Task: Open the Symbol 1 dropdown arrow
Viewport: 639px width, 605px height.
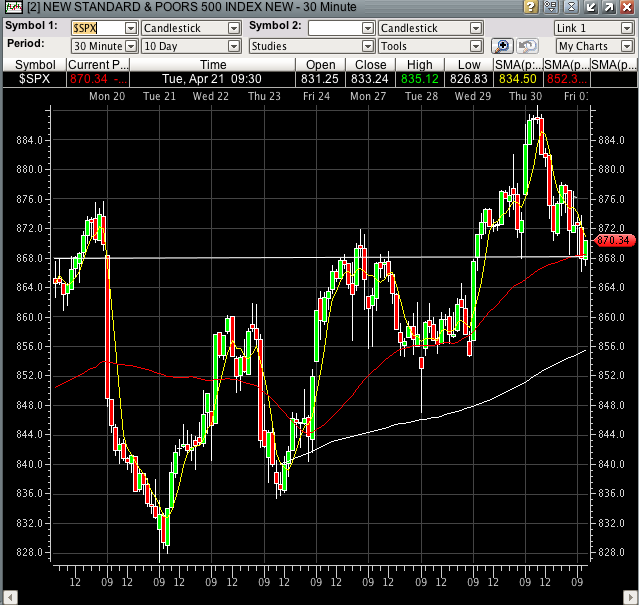Action: coord(131,29)
